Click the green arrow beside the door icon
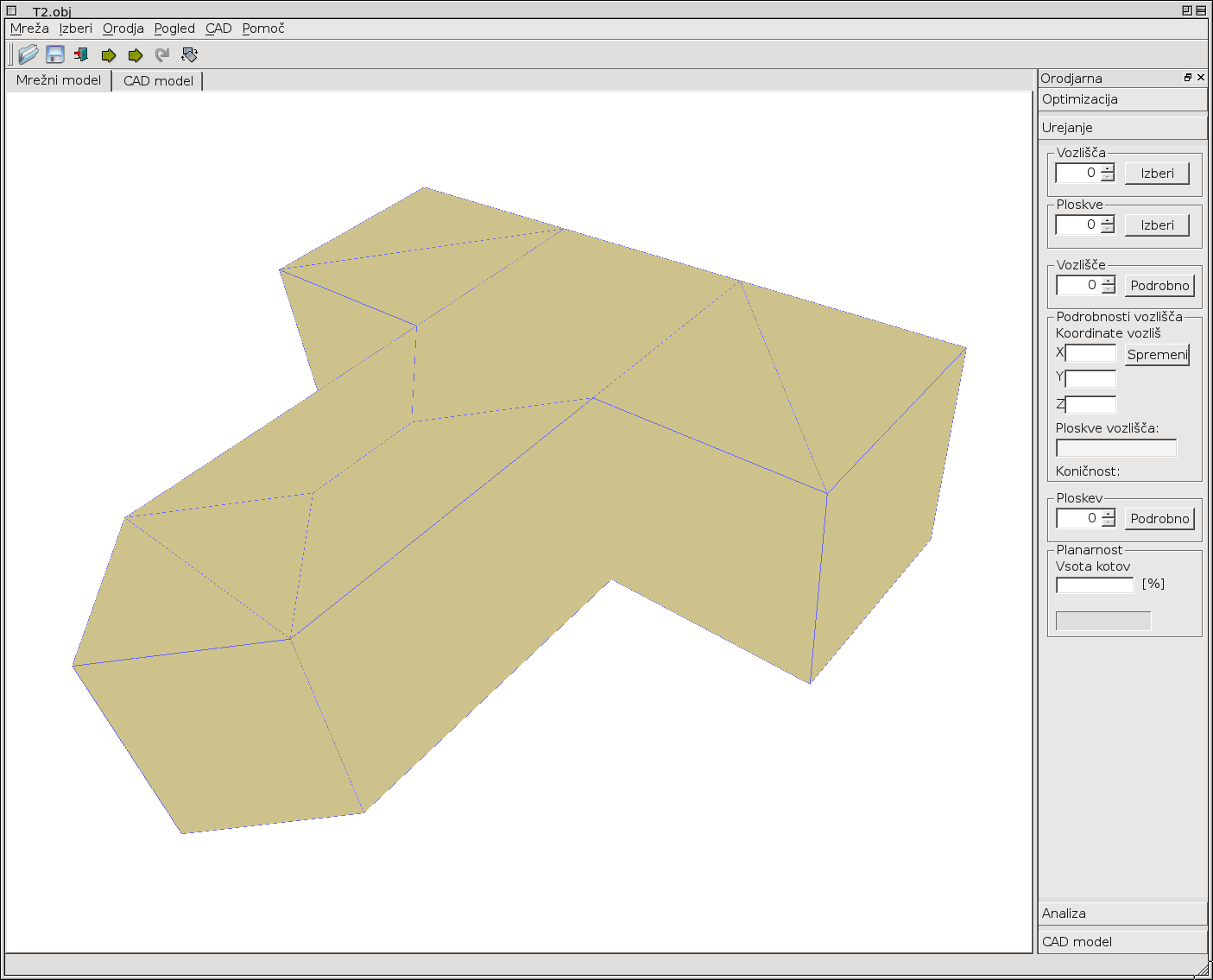 point(108,55)
